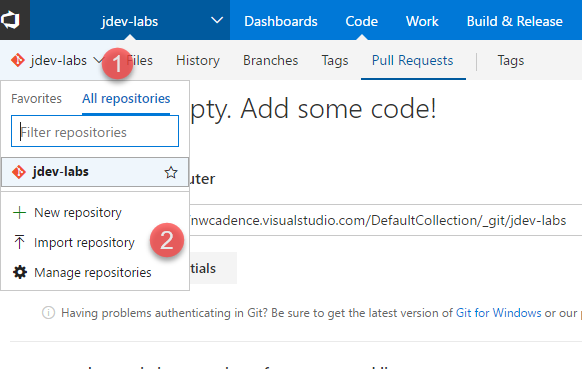582x369 pixels.
Task: Open the Dashboards hub
Action: 281,21
